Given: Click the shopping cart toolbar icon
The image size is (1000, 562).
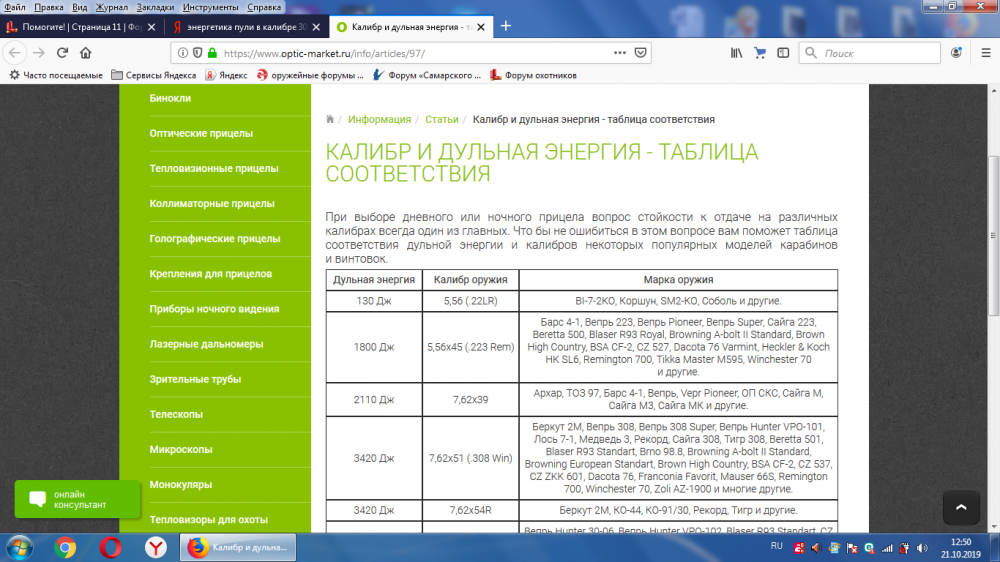Looking at the screenshot, I should [x=760, y=53].
